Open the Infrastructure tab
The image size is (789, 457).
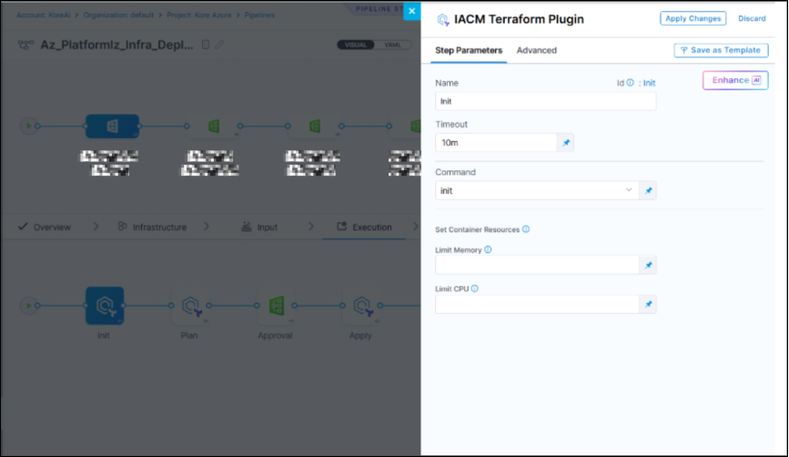(x=152, y=227)
